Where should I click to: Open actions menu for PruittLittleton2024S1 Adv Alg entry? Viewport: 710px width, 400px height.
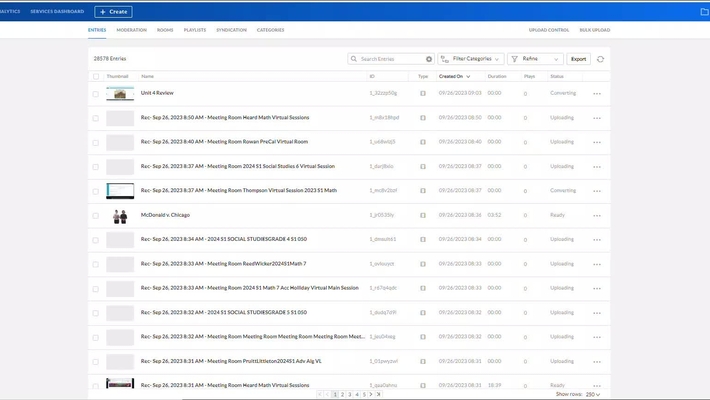point(597,362)
